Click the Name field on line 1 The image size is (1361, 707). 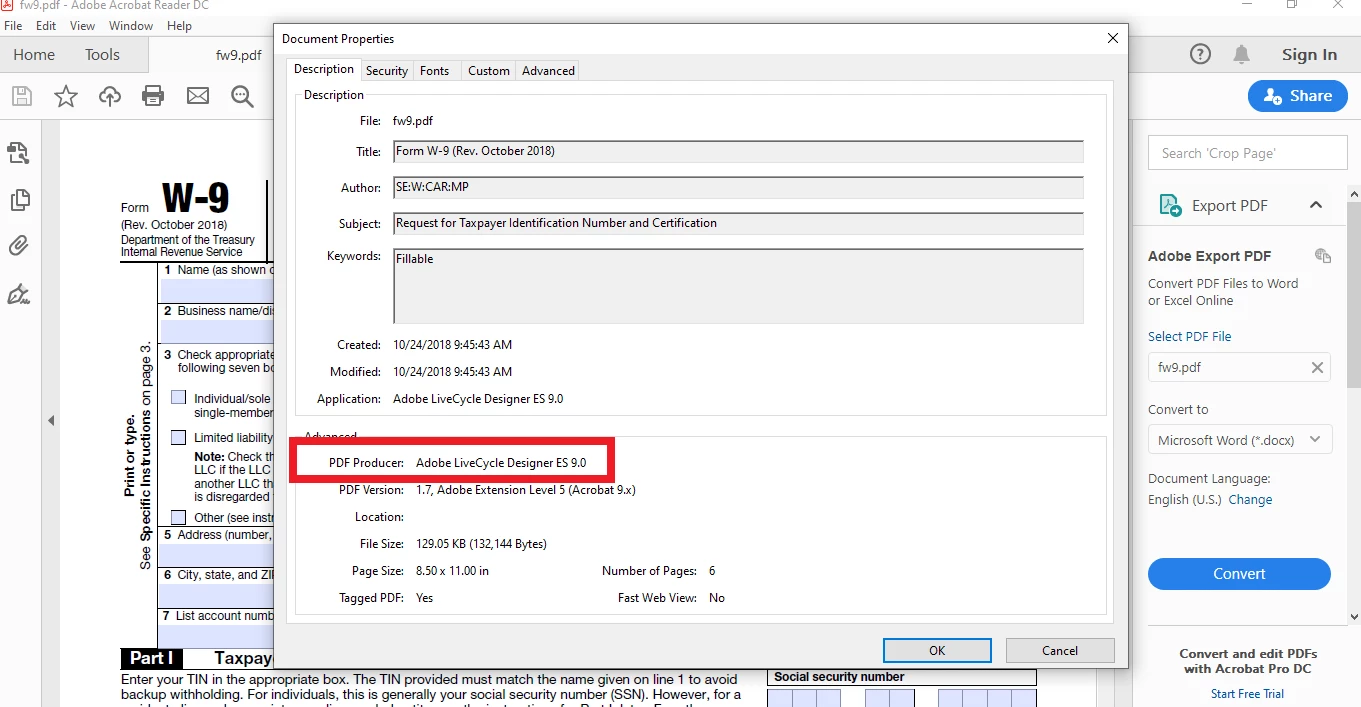(x=216, y=289)
